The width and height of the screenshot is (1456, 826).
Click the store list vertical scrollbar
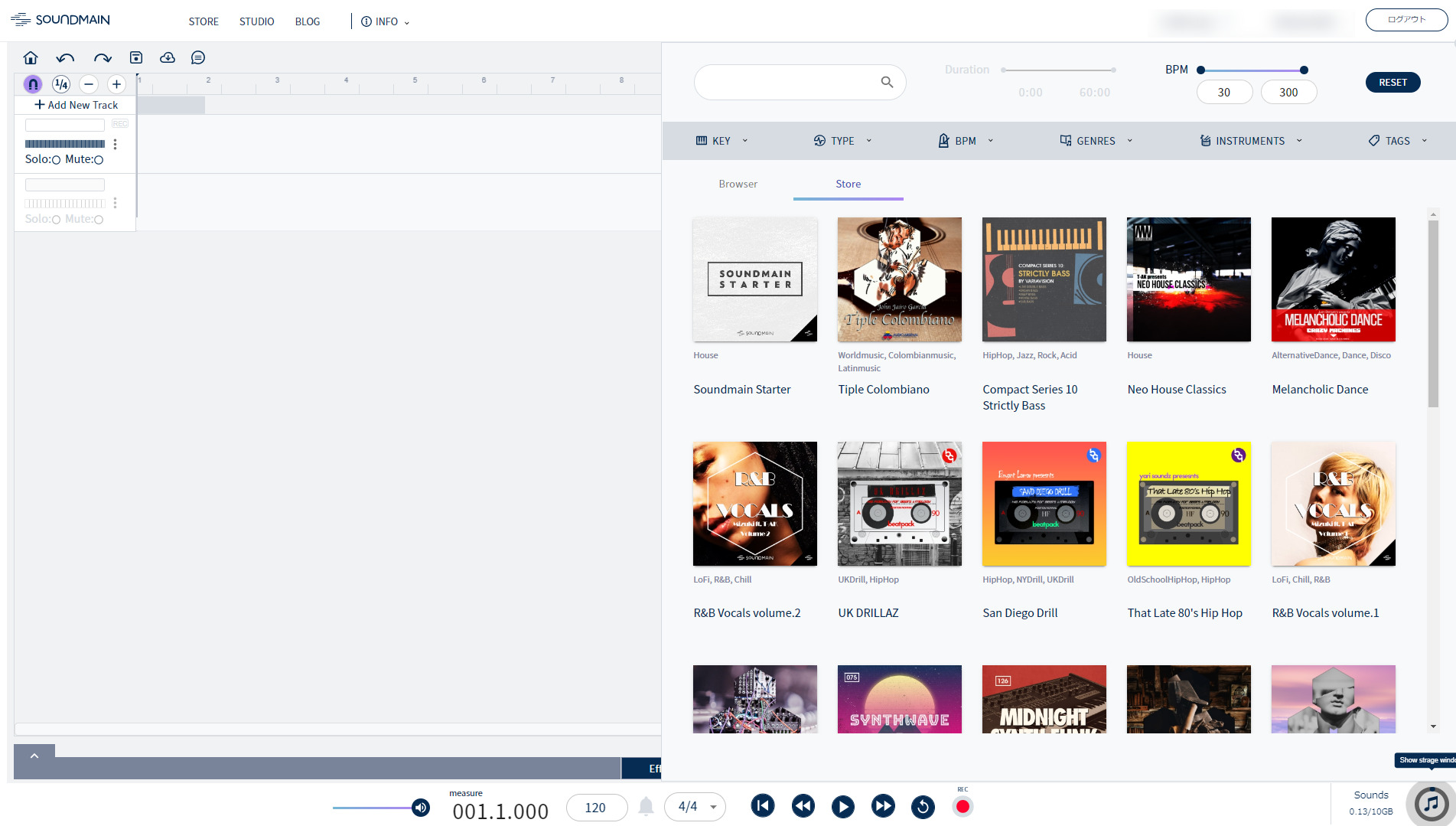pyautogui.click(x=1433, y=314)
